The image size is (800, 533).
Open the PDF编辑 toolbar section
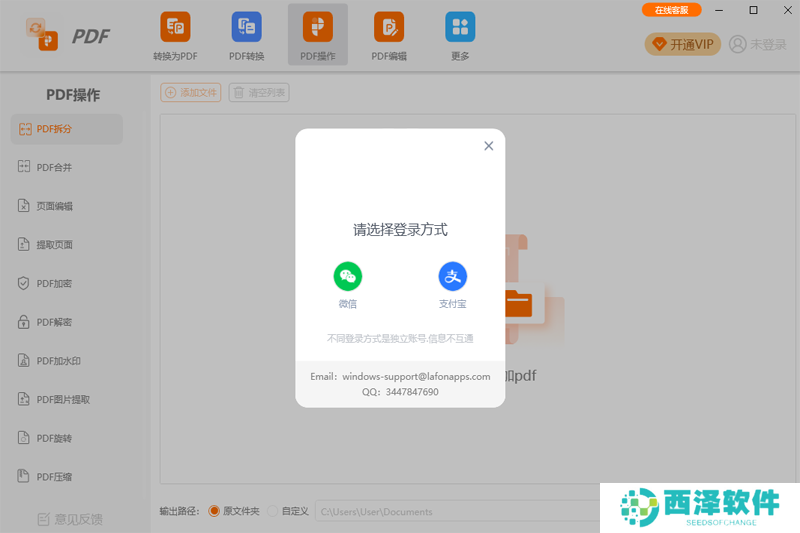point(389,36)
